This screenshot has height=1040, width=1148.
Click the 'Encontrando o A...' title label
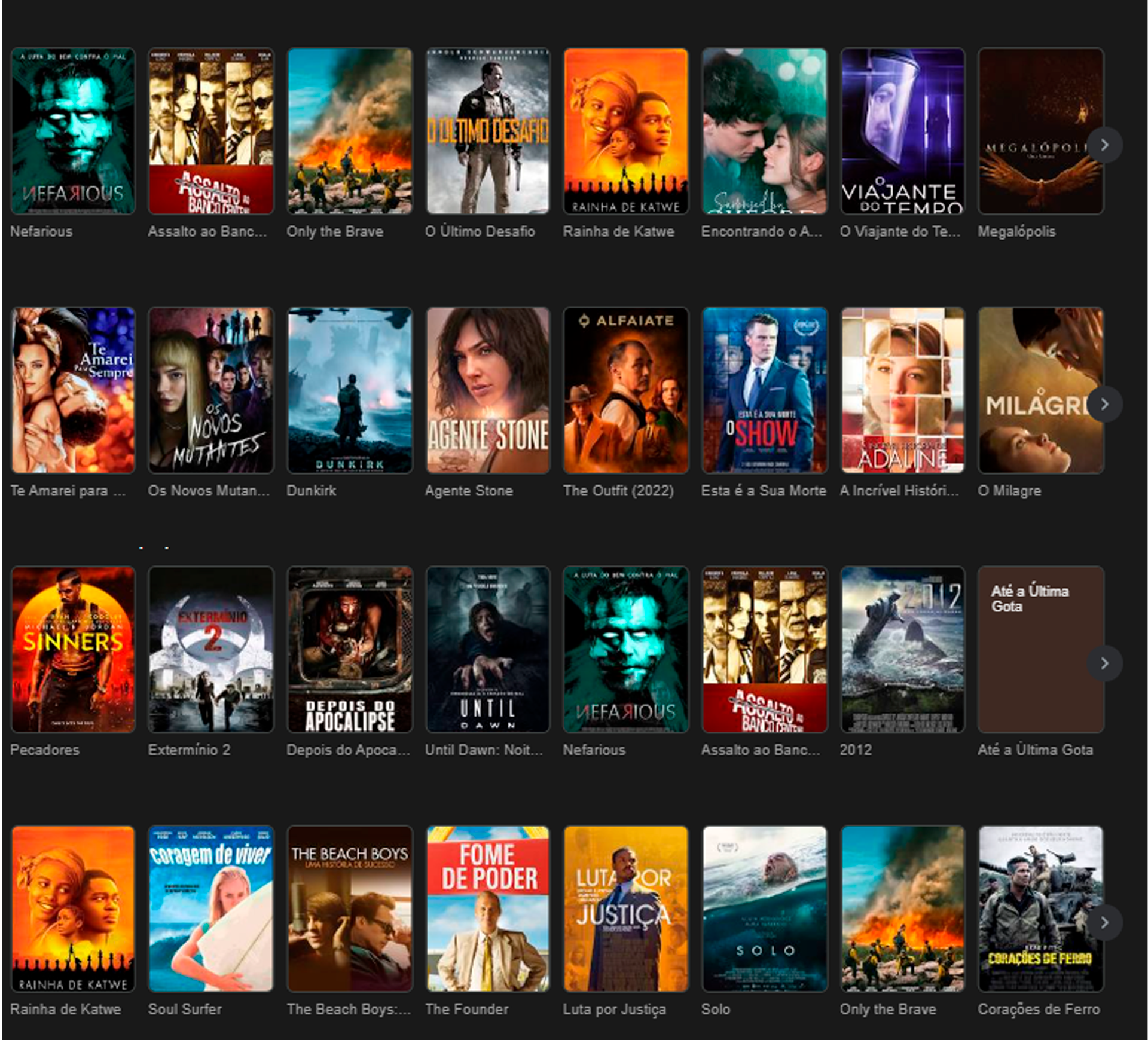tap(762, 232)
